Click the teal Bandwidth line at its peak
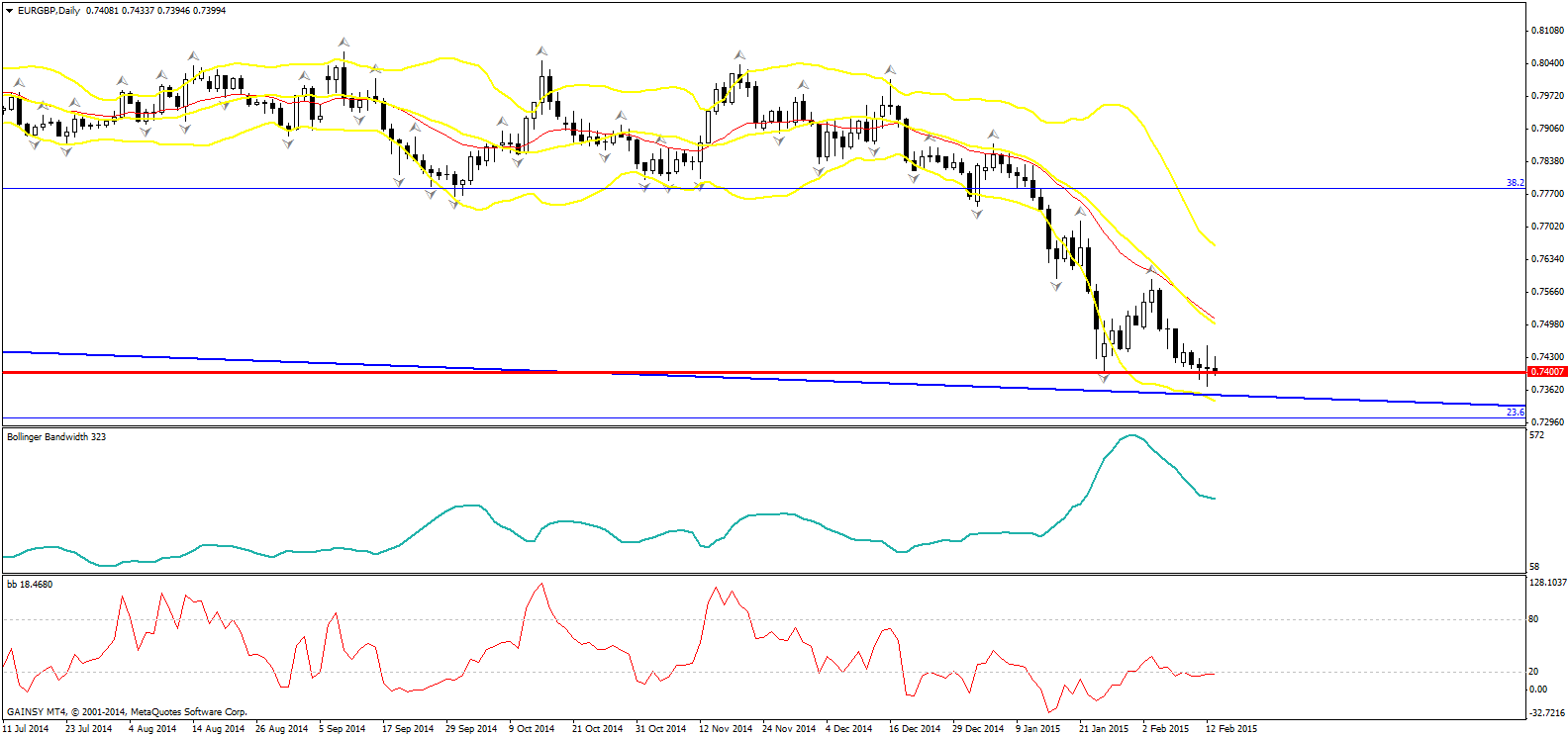Viewport: 1568px width, 737px height. tap(1130, 435)
